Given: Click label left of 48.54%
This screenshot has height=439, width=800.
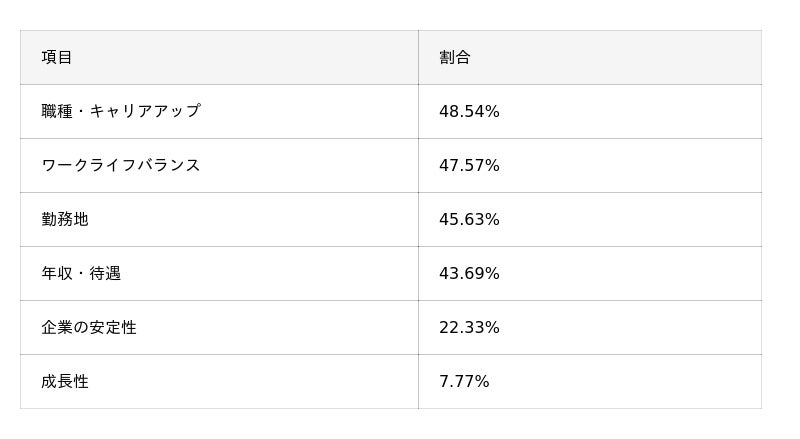Looking at the screenshot, I should (x=121, y=111).
